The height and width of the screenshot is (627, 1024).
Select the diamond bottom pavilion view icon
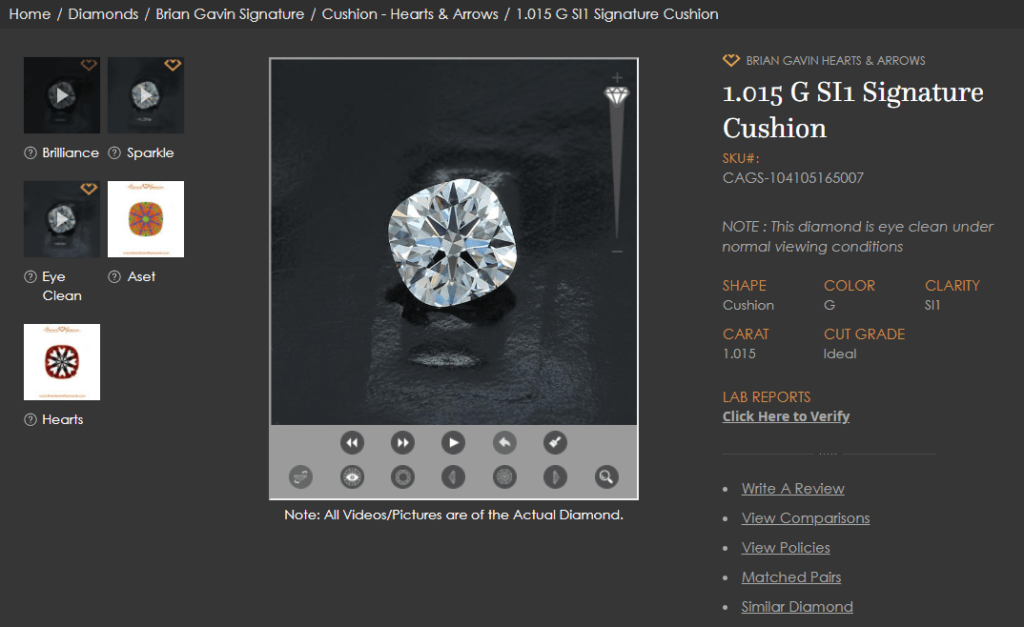(504, 477)
